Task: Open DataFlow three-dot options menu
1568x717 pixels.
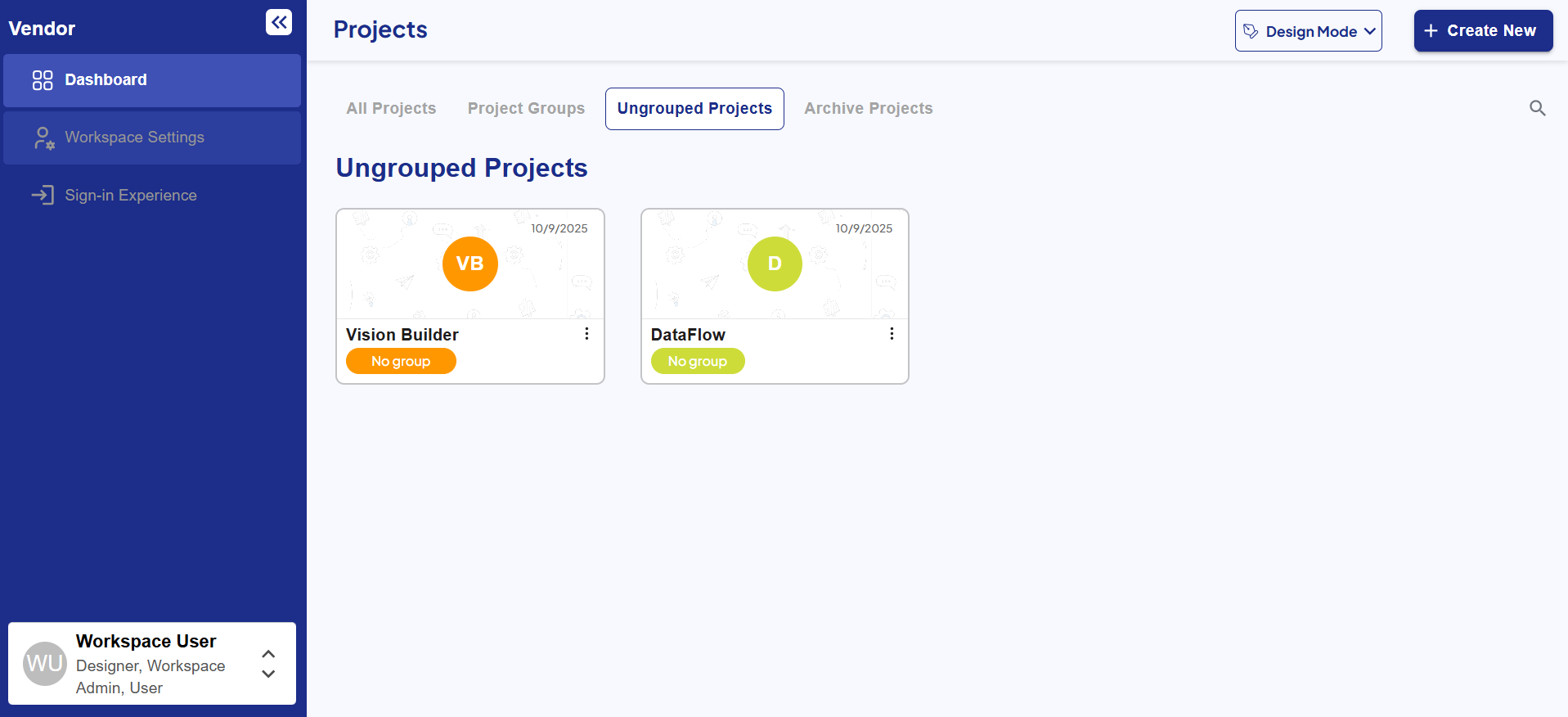Action: (x=891, y=334)
